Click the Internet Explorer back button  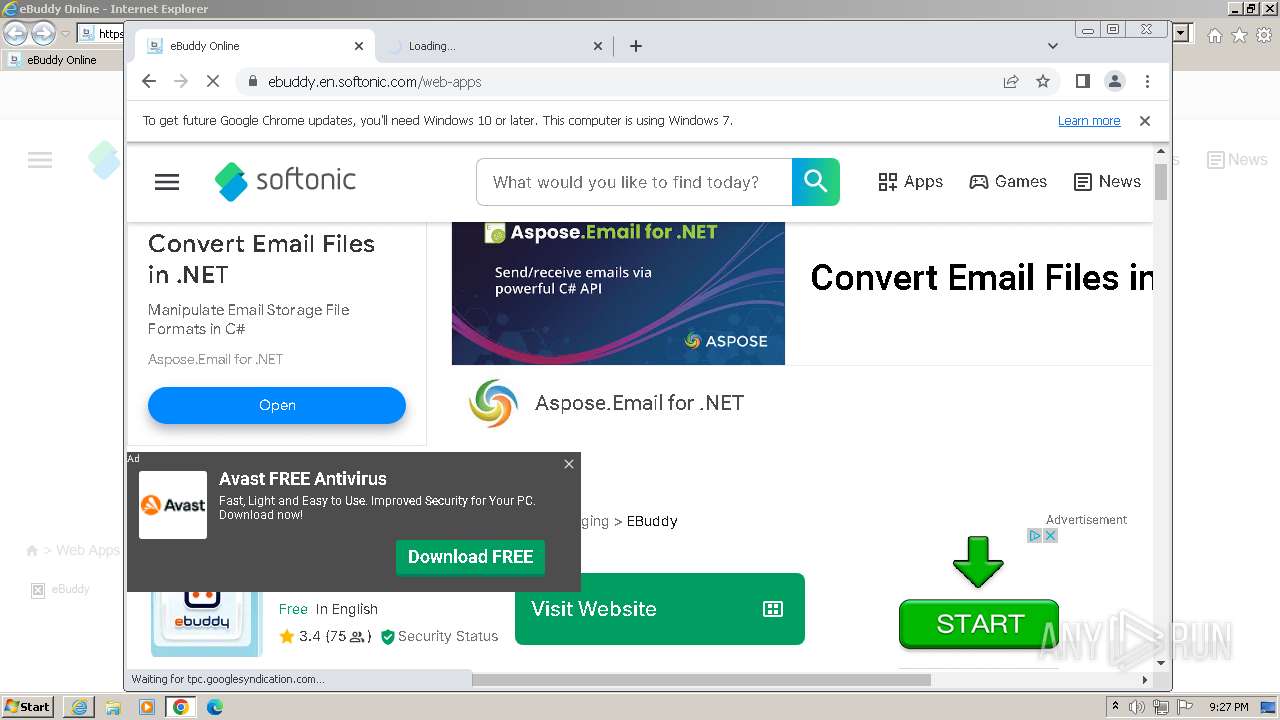[15, 33]
